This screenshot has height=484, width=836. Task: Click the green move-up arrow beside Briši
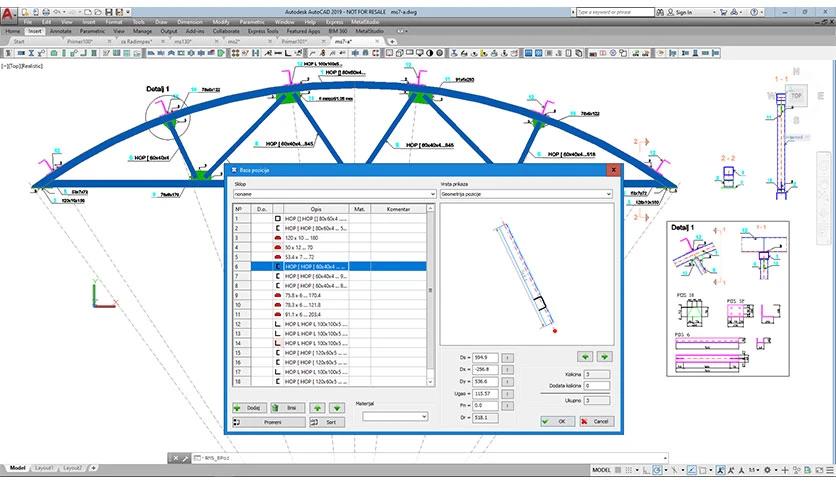coord(318,408)
